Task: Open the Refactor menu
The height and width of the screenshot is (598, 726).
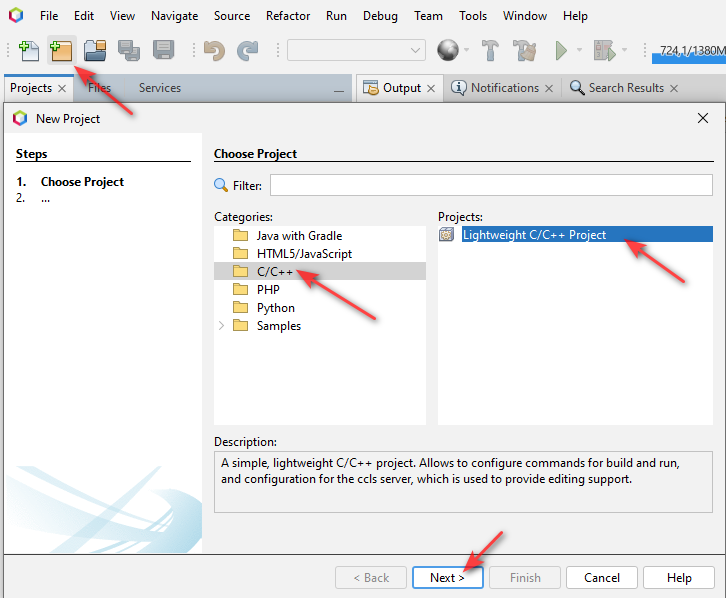Action: coord(287,16)
